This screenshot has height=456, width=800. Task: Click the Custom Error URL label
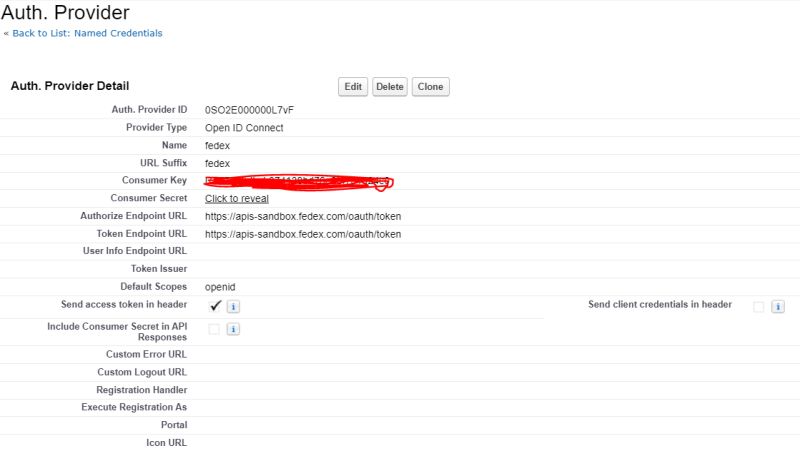point(146,354)
